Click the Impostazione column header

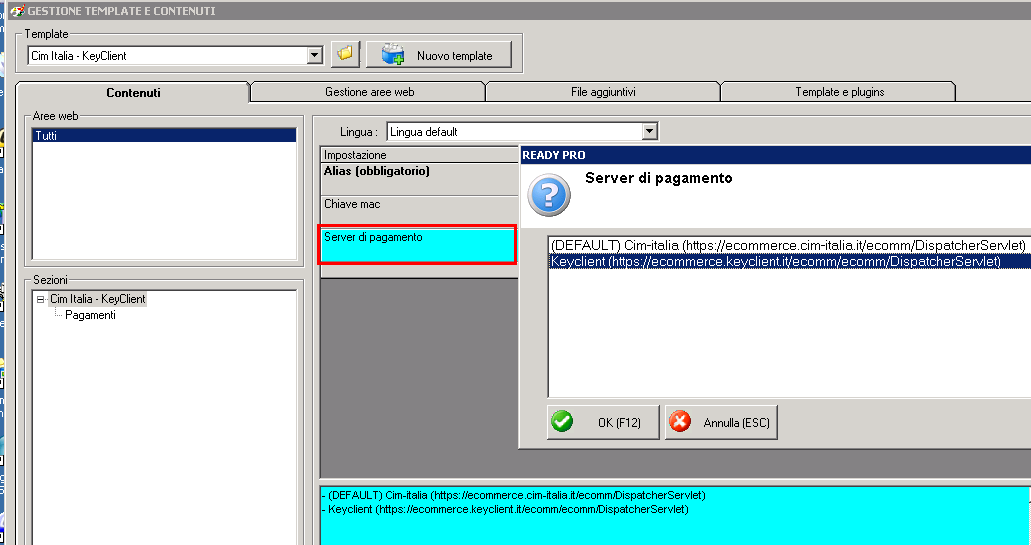pos(420,155)
